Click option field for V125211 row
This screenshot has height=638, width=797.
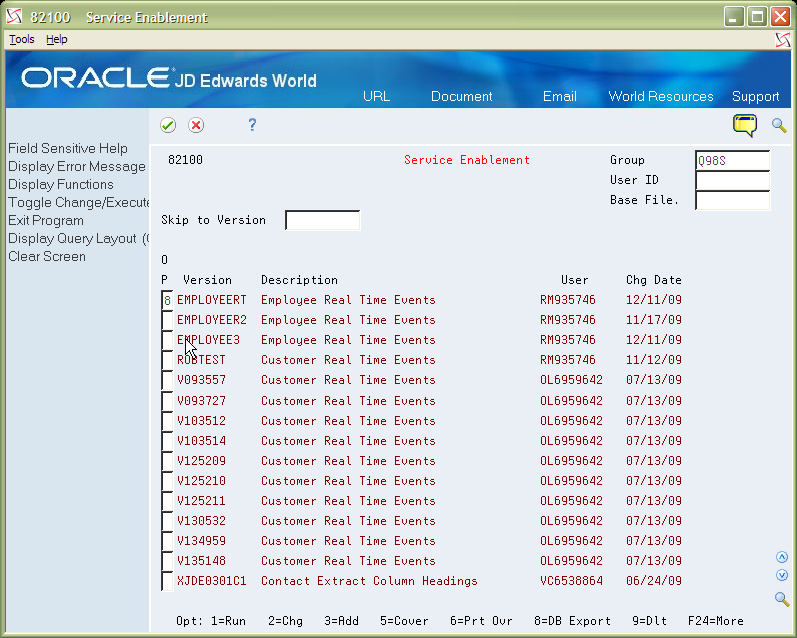coord(167,501)
